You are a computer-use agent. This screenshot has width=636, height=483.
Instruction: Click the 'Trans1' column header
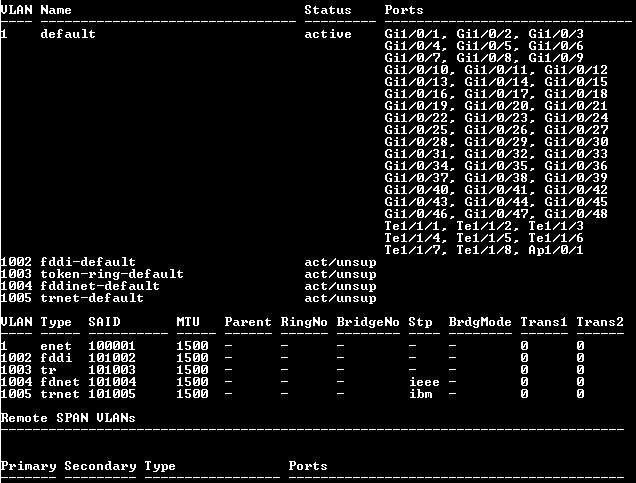pos(544,322)
